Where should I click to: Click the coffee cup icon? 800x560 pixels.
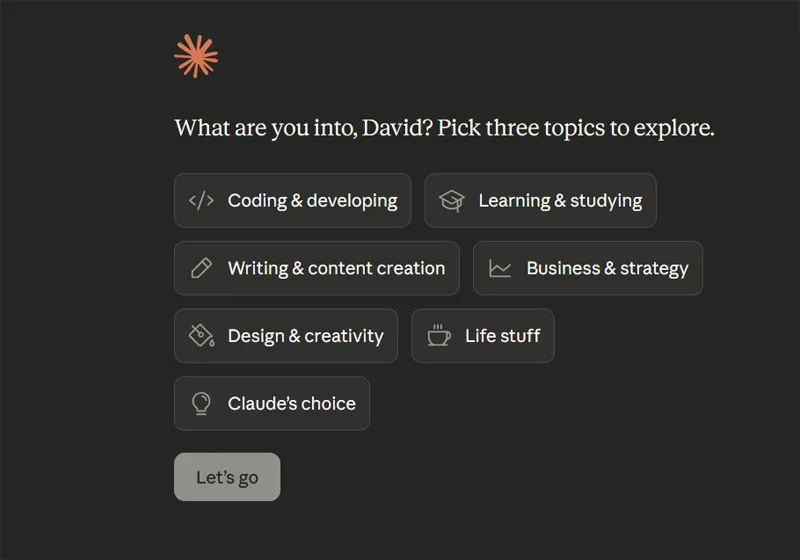pyautogui.click(x=438, y=335)
